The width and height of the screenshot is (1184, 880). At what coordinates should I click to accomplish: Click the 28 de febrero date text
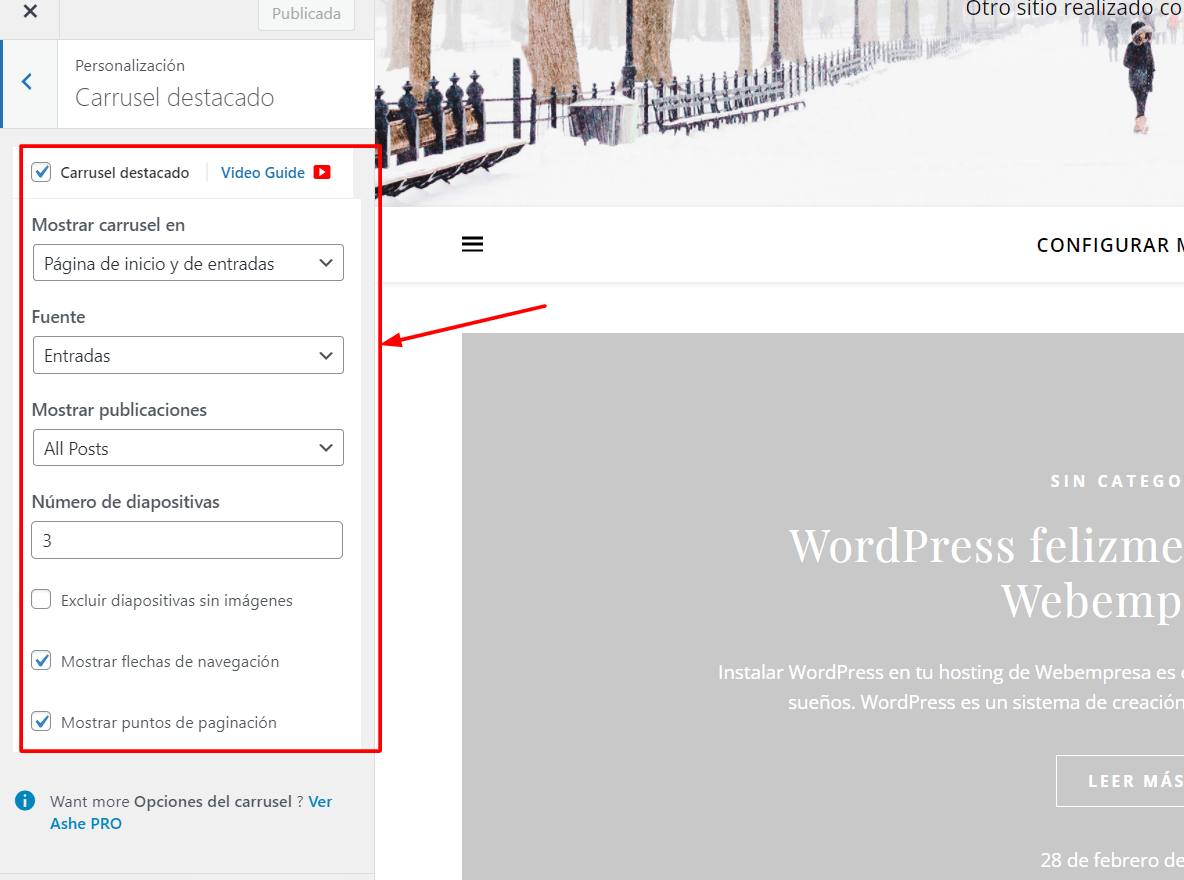(1112, 860)
